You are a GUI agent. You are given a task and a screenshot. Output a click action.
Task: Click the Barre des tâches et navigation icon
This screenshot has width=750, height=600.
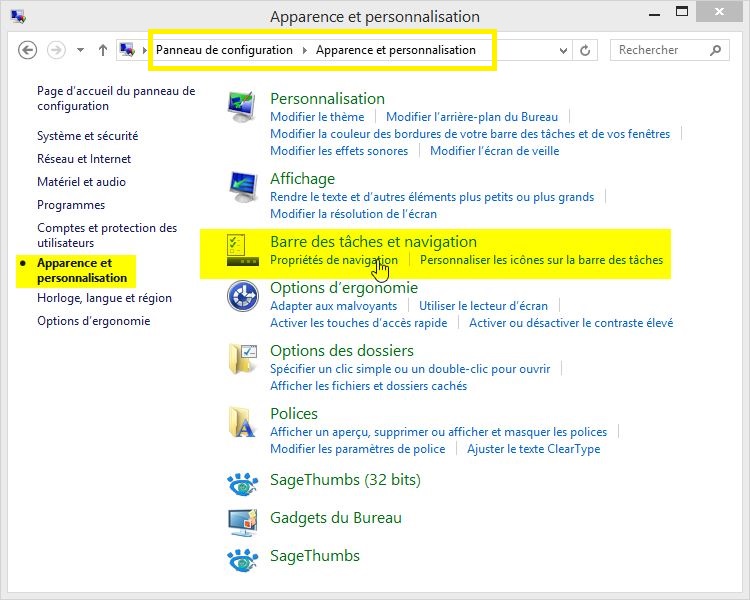(x=243, y=252)
